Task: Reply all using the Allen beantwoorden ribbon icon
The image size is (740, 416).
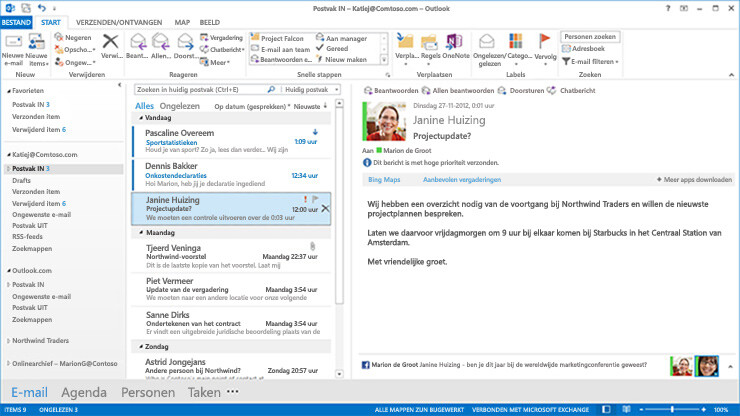Action: (160, 42)
